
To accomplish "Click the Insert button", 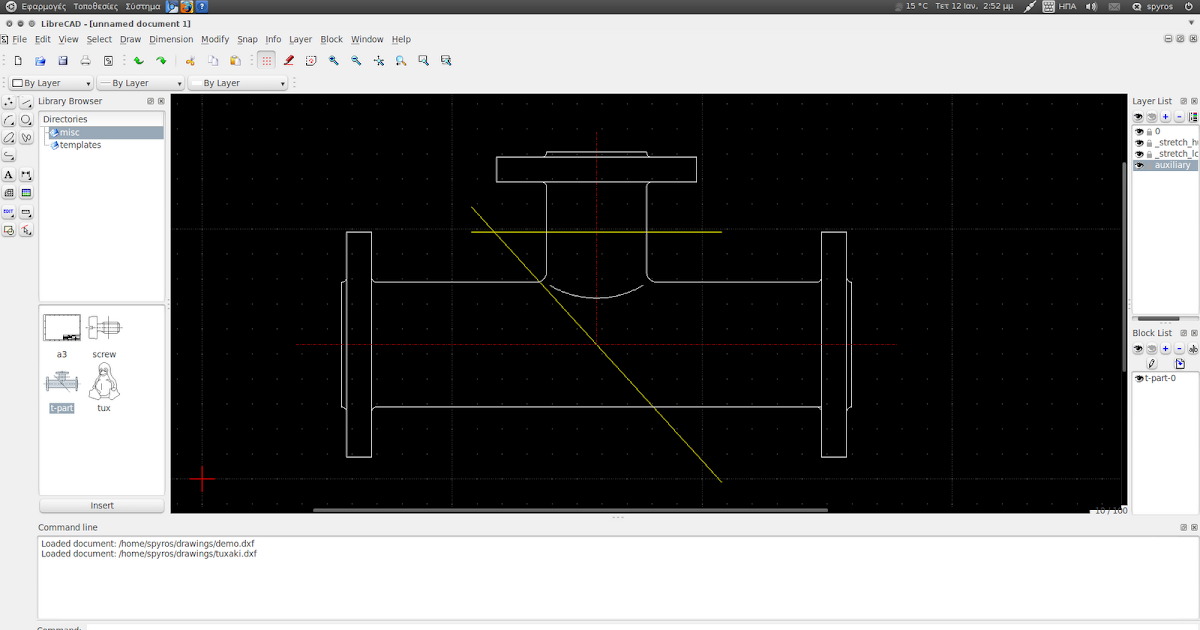I will 102,506.
